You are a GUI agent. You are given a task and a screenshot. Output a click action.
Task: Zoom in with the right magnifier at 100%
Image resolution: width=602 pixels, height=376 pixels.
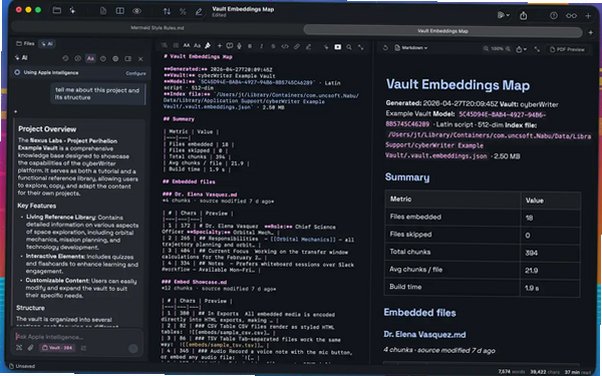click(x=508, y=49)
